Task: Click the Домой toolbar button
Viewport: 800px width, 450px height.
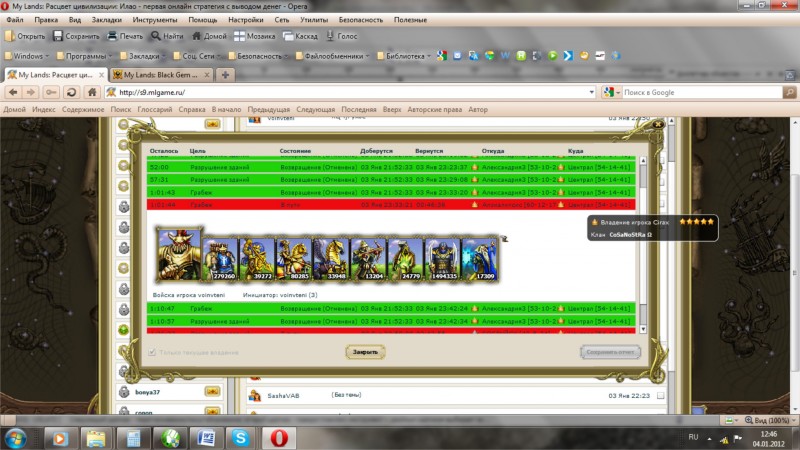Action: click(209, 36)
